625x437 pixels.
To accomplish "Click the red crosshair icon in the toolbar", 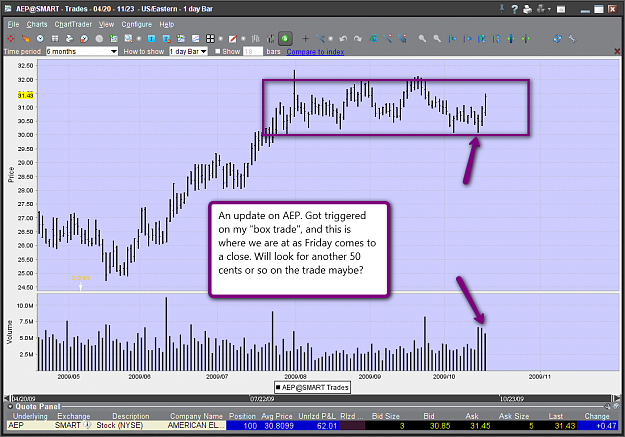I will click(x=11, y=39).
